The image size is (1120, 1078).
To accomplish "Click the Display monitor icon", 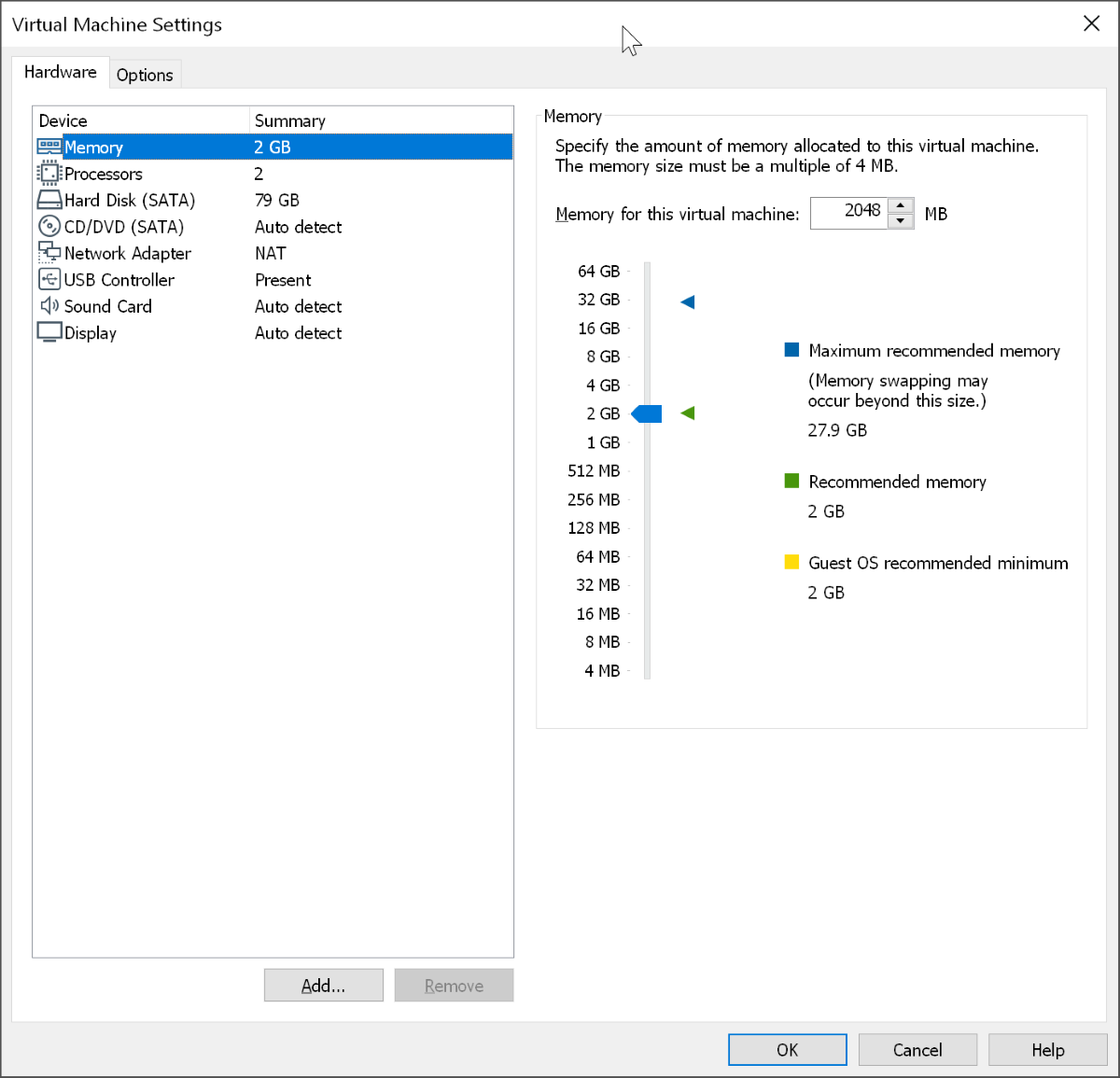I will (x=49, y=332).
